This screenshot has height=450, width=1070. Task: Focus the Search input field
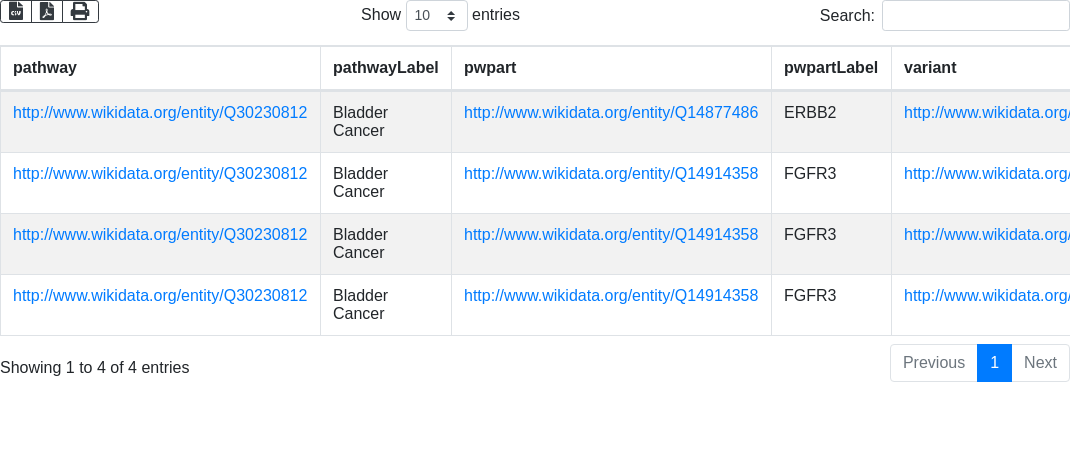click(x=976, y=15)
